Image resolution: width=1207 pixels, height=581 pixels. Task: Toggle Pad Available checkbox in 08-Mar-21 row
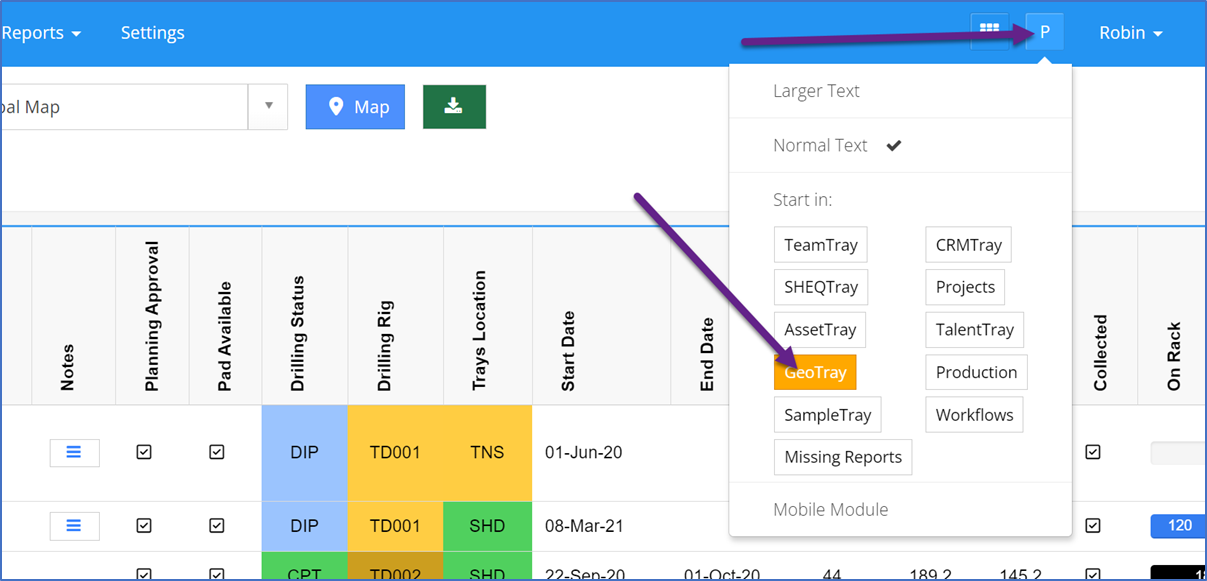[217, 526]
